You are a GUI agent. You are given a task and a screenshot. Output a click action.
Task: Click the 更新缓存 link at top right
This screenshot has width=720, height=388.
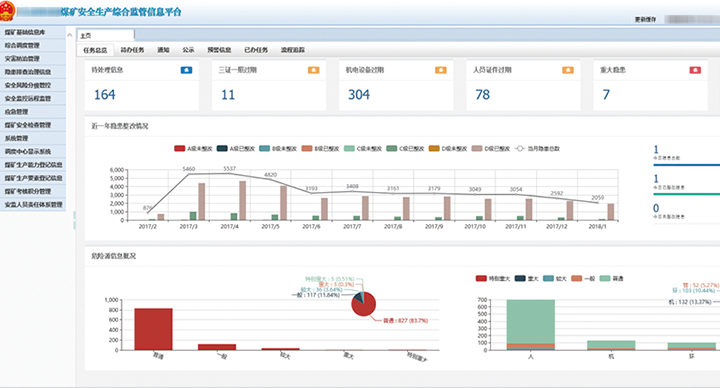click(645, 19)
